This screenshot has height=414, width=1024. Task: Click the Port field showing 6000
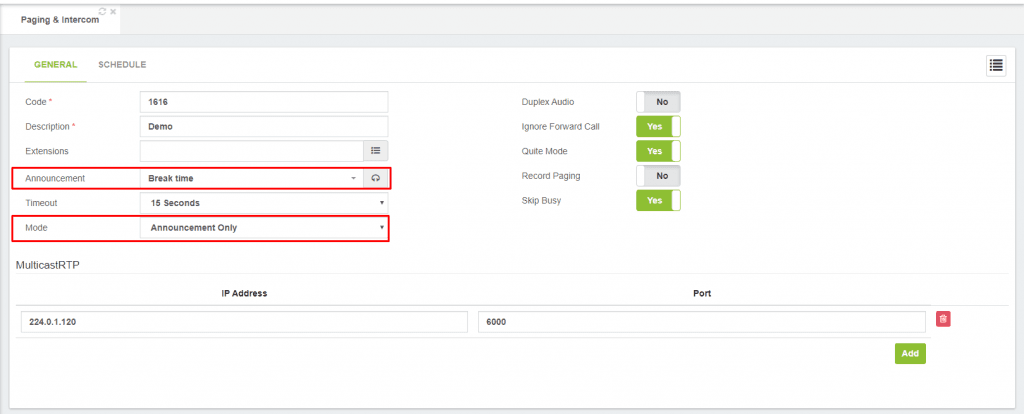tap(702, 322)
